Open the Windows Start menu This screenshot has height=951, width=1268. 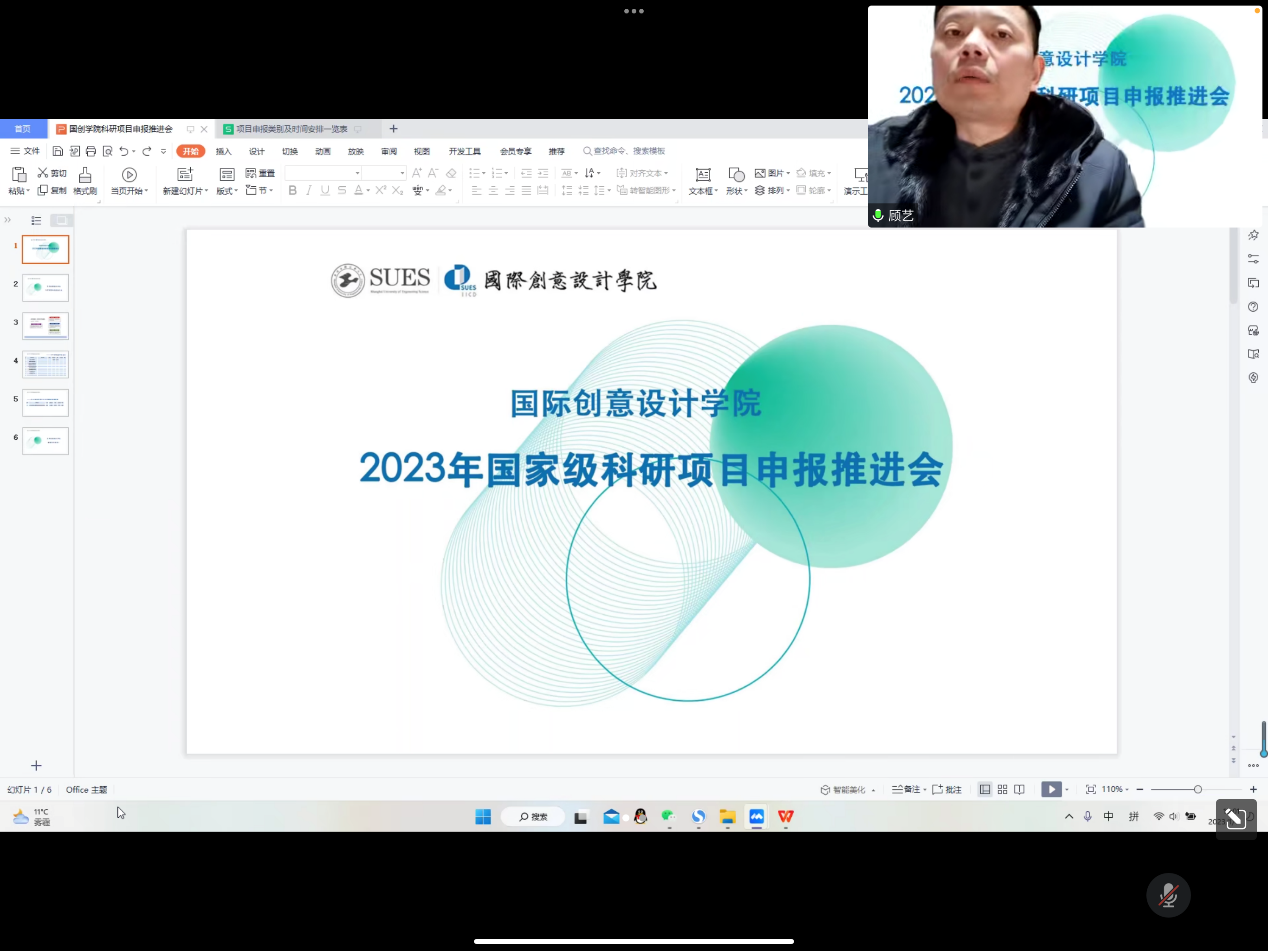click(483, 817)
